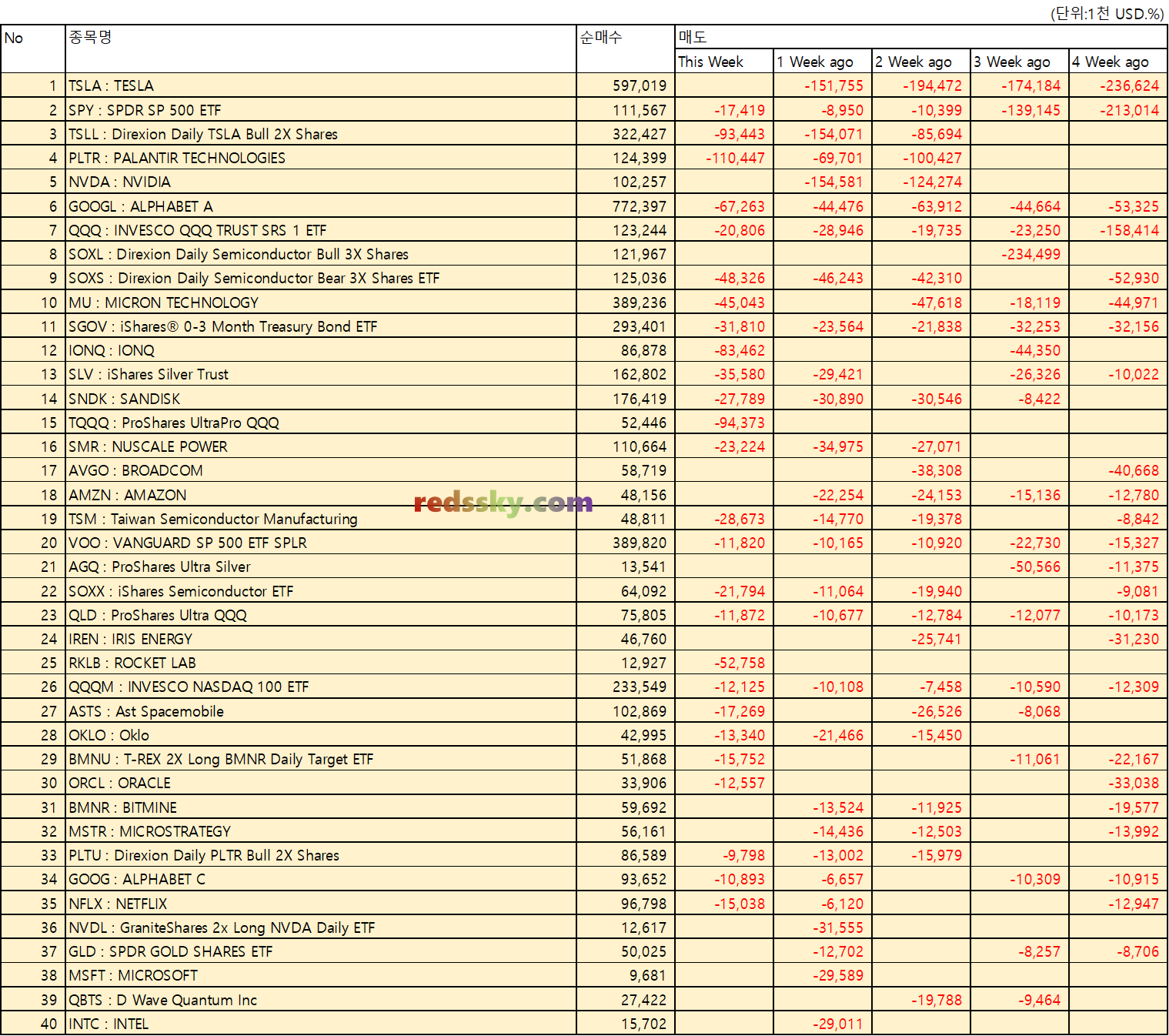
Task: Select MSTR : MICROSTRATEGY
Action: pos(149,831)
